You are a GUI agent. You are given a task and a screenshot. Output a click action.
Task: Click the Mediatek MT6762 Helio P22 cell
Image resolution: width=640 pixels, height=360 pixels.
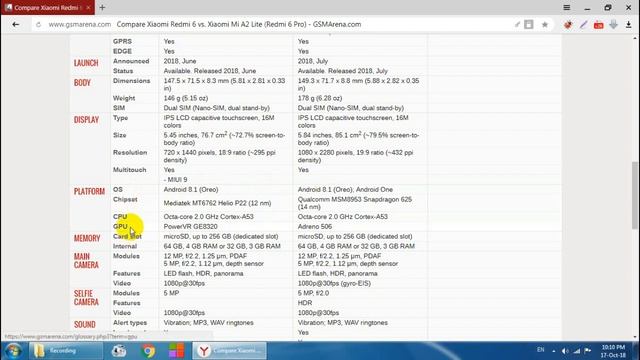[217, 203]
